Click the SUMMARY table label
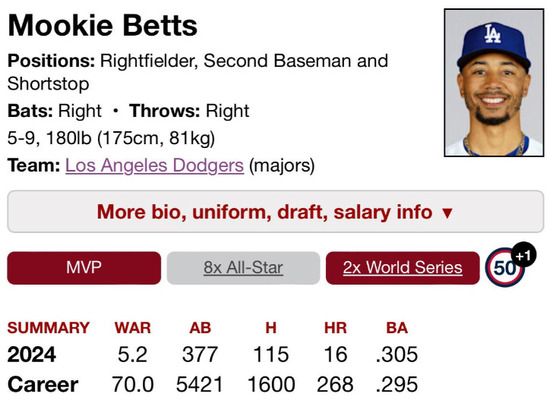Screen dimensions: 553x400 (x=49, y=328)
